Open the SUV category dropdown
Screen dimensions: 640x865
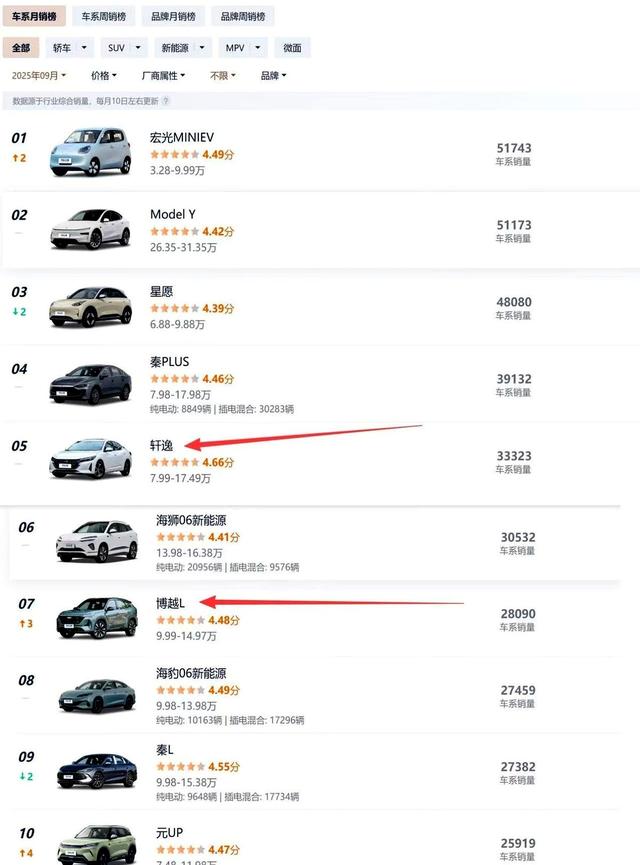tap(122, 47)
